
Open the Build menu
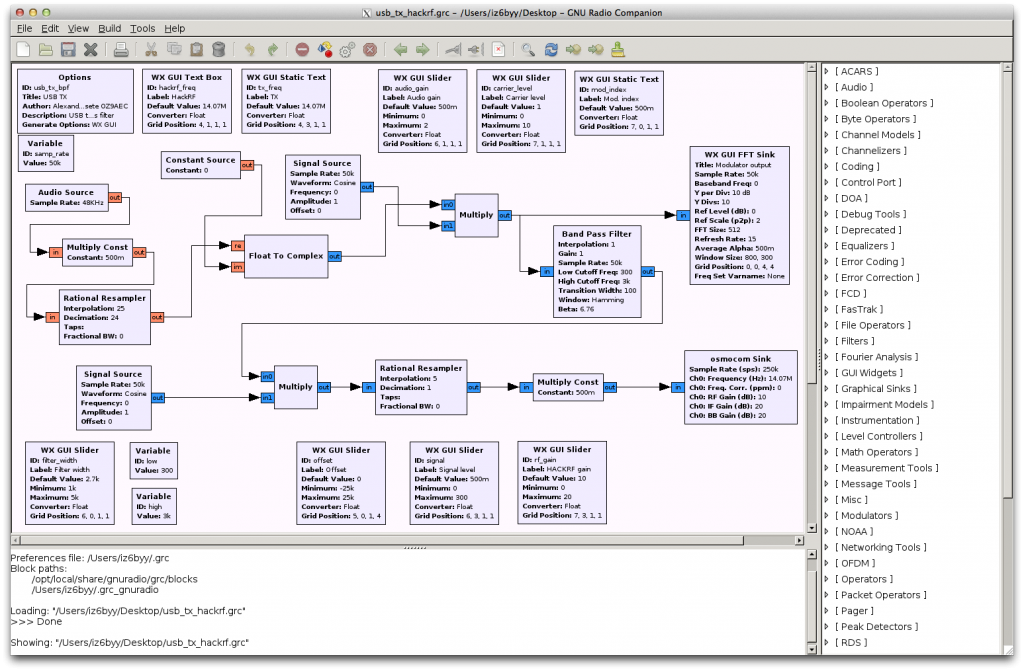[109, 29]
